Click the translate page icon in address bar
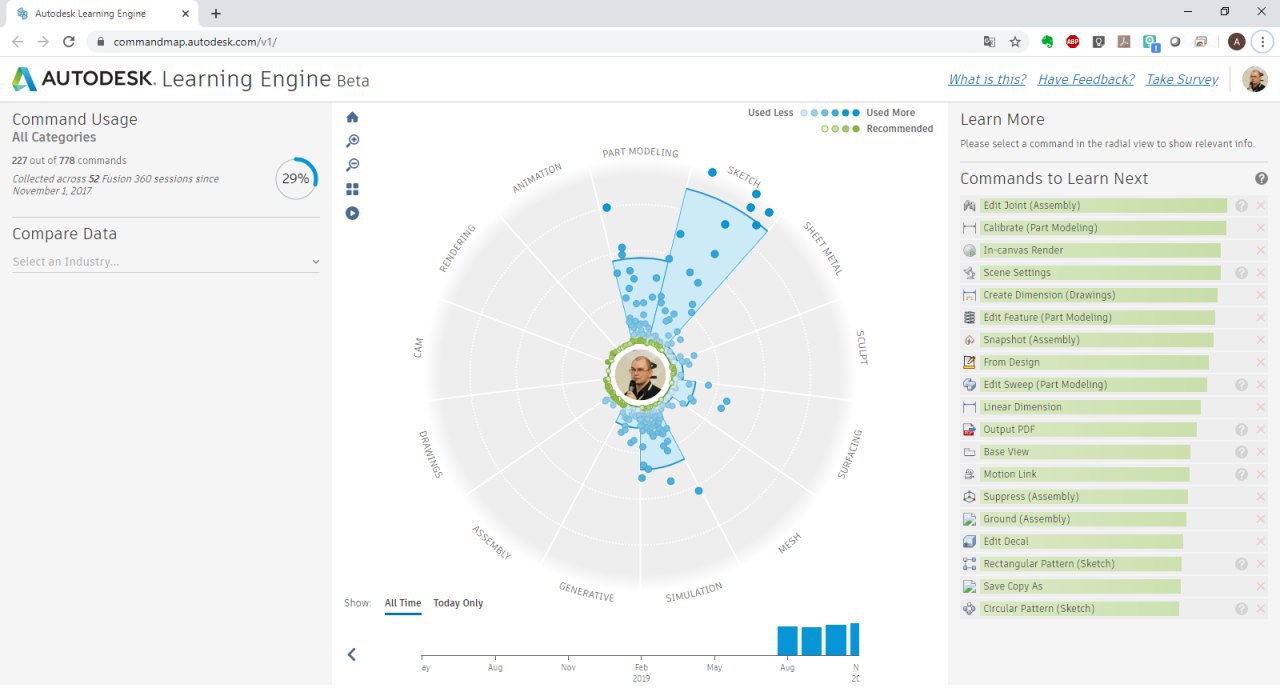This screenshot has height=688, width=1280. 989,42
